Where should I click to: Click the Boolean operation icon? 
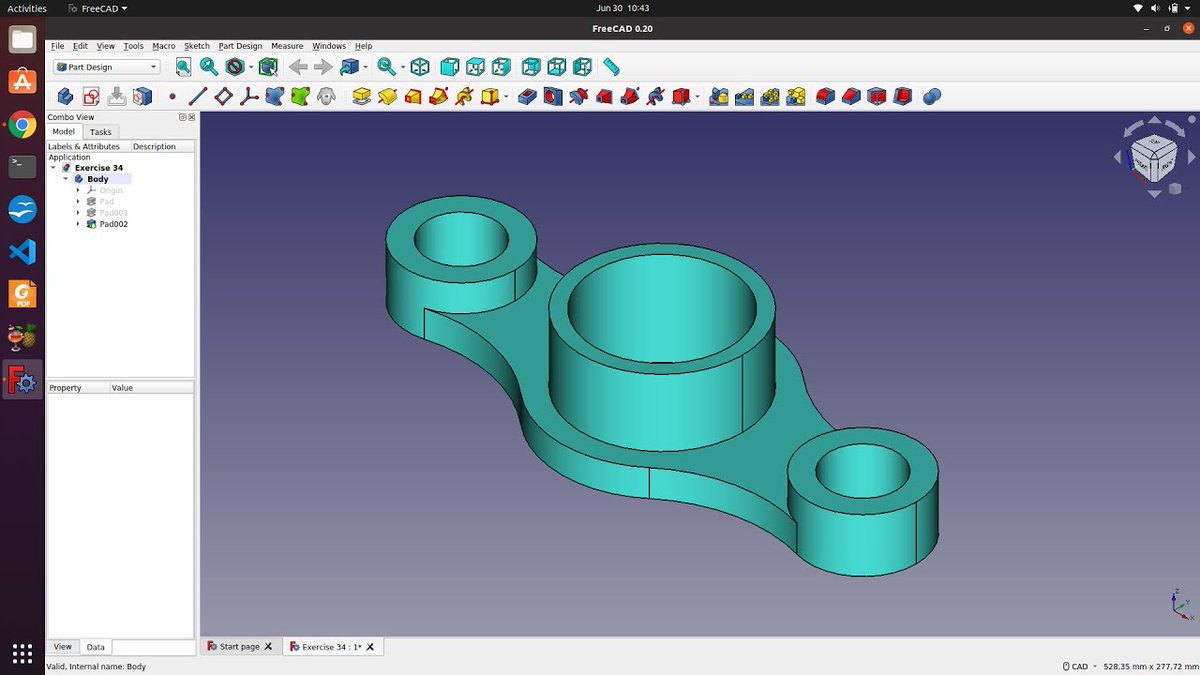pos(932,96)
